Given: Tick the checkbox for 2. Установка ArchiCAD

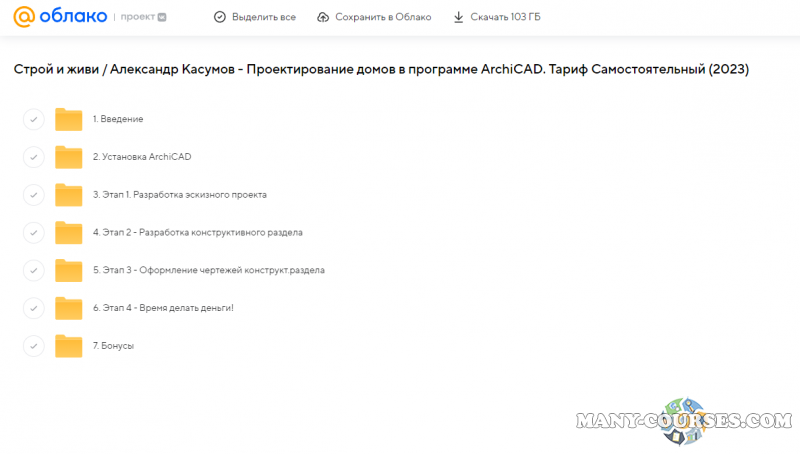Looking at the screenshot, I should [33, 158].
